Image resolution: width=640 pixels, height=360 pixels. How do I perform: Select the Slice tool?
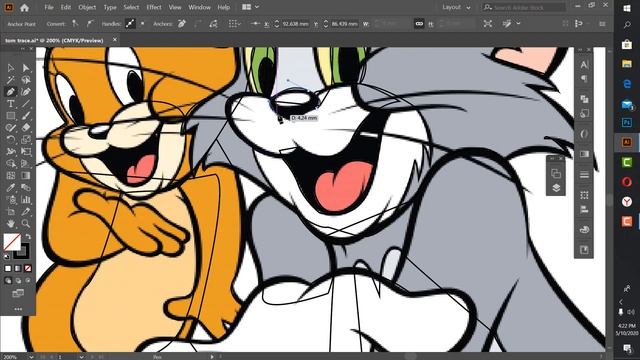[26, 211]
